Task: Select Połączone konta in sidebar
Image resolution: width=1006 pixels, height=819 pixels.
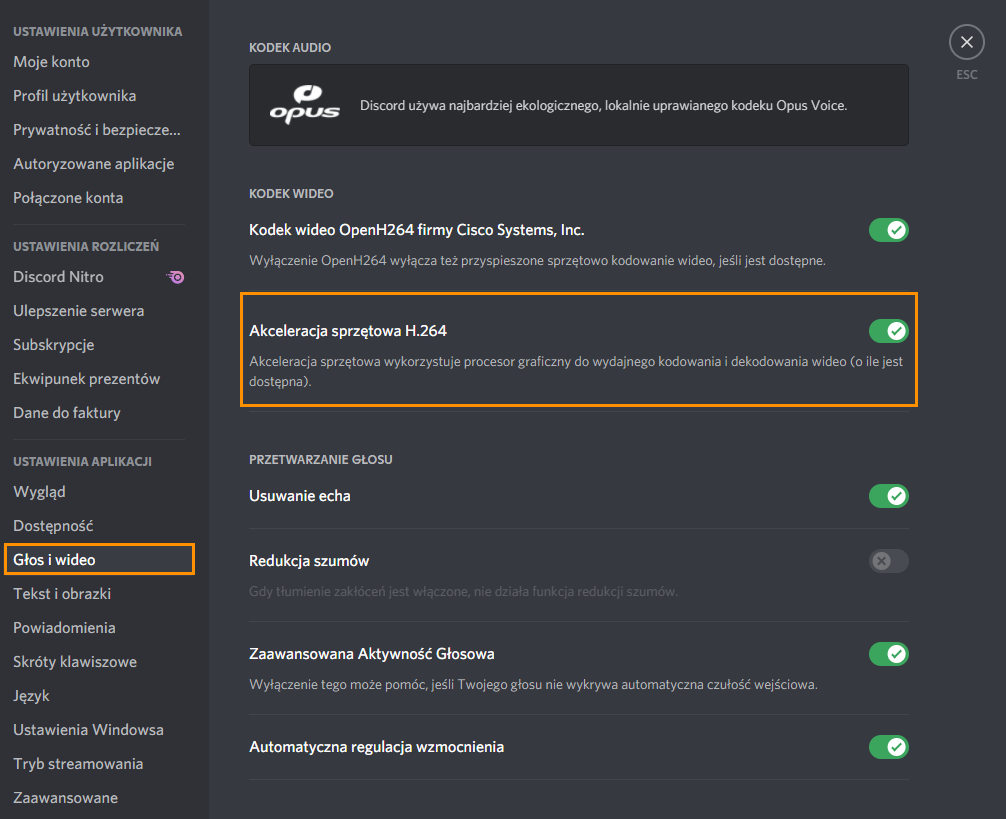Action: [x=68, y=198]
